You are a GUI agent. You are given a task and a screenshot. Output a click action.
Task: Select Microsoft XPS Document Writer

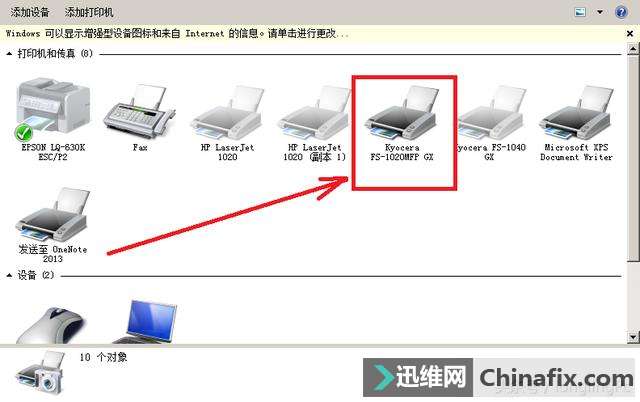click(x=576, y=122)
